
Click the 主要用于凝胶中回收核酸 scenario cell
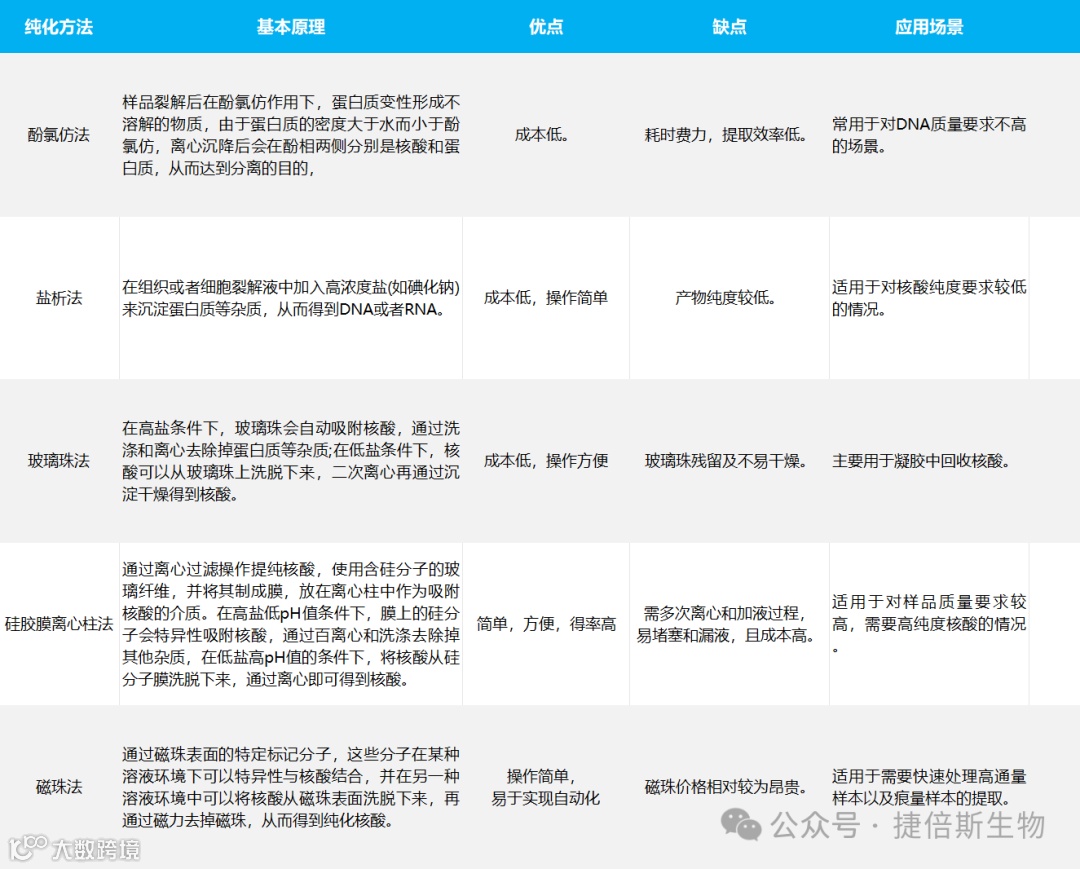click(922, 461)
